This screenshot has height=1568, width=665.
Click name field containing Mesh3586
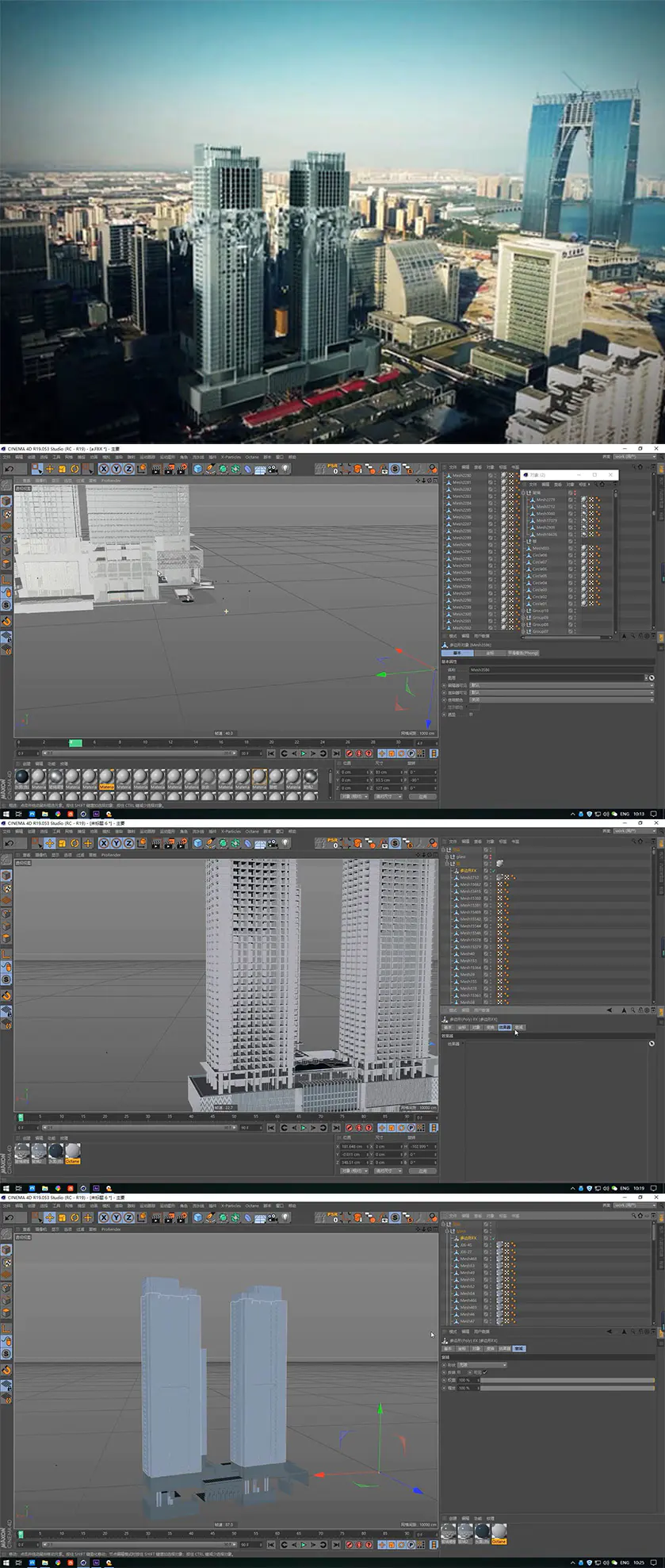click(561, 670)
